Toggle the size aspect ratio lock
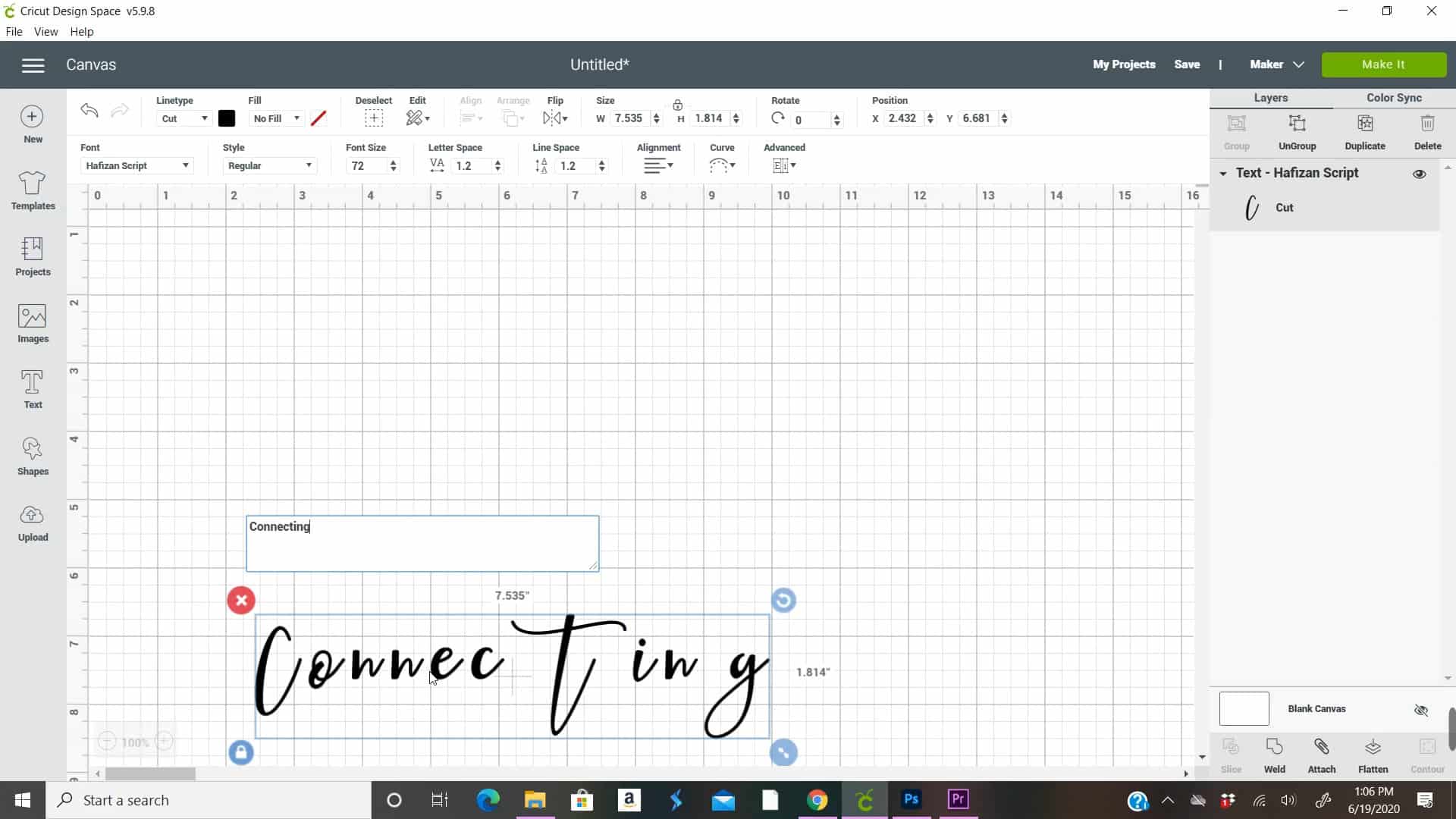The image size is (1456, 819). point(677,105)
